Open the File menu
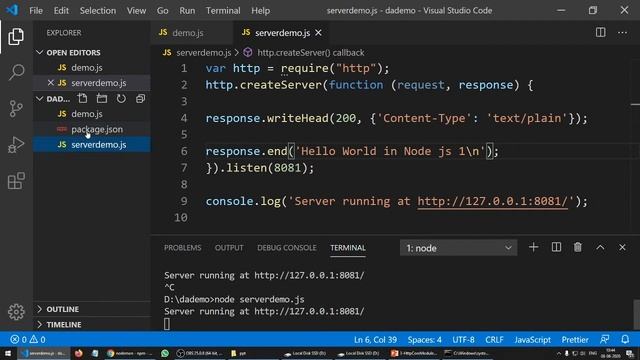Viewport: 640px width, 360px height. (36, 10)
